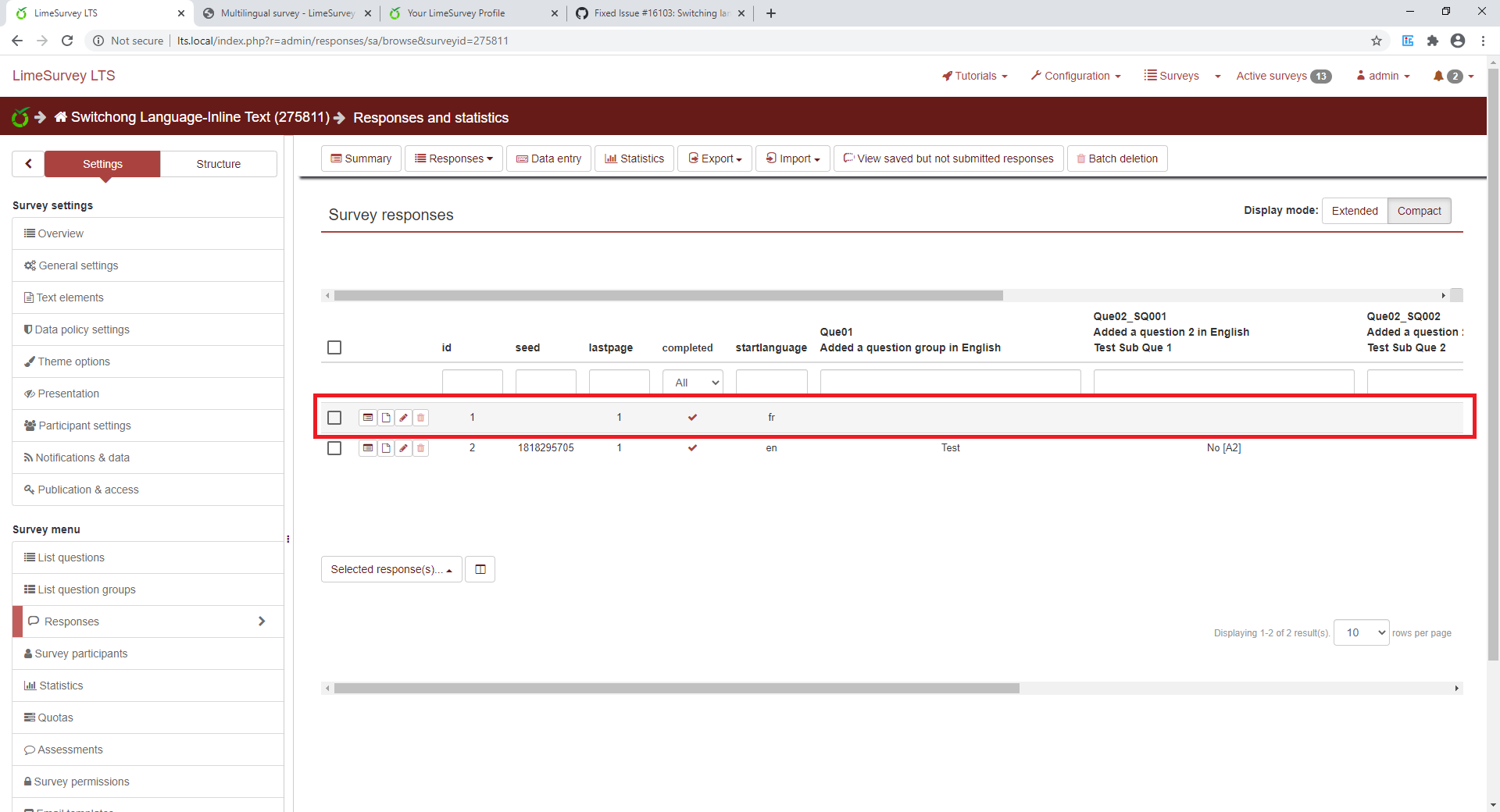
Task: View details of response id 2
Action: tap(367, 448)
